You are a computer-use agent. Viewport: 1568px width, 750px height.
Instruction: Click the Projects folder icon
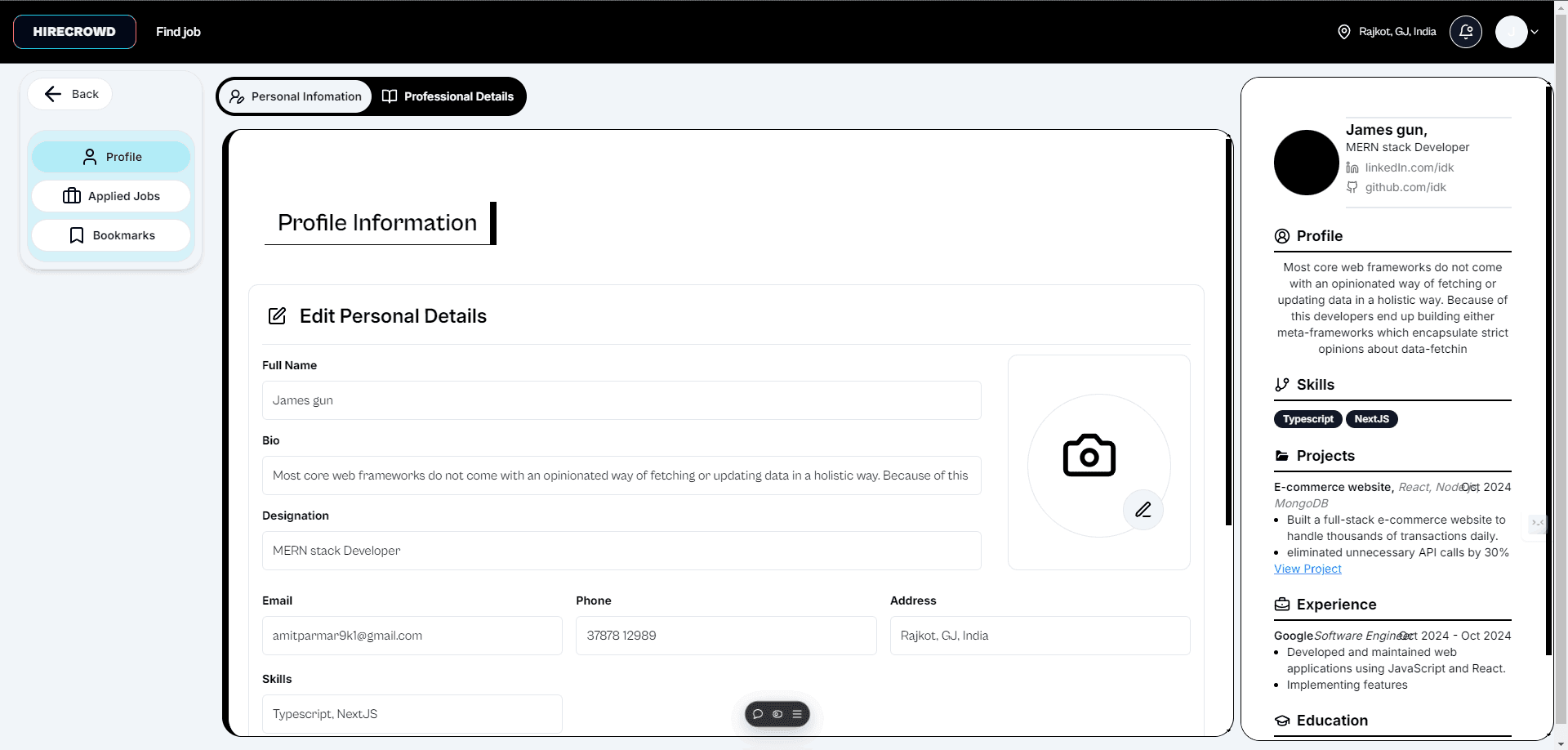pyautogui.click(x=1282, y=456)
